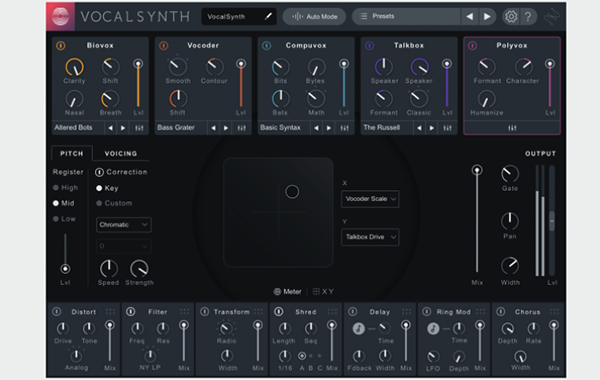Load next global preset arrow
The image size is (600, 380).
pos(487,16)
